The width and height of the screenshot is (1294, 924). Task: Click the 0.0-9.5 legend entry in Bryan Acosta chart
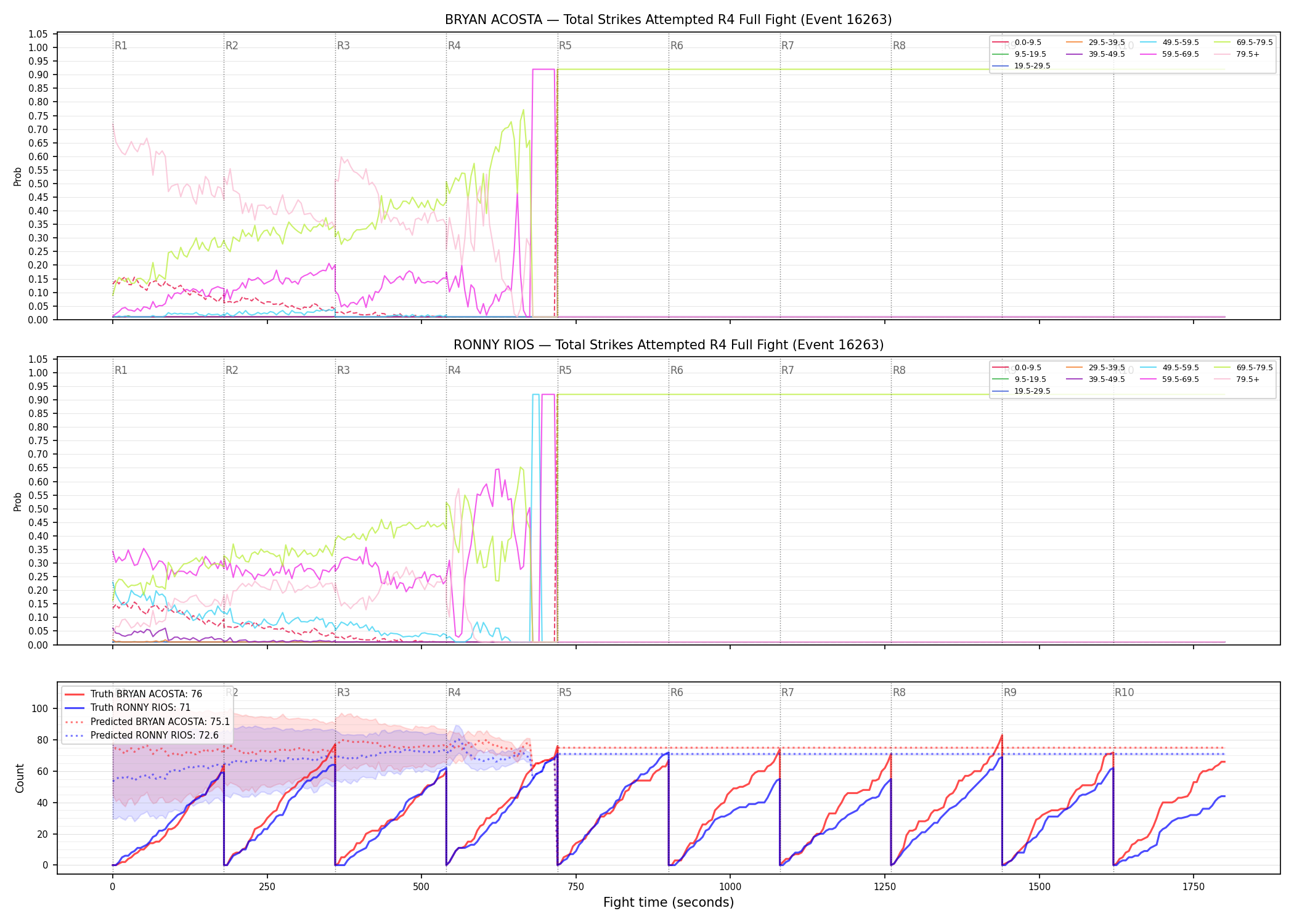(1017, 43)
